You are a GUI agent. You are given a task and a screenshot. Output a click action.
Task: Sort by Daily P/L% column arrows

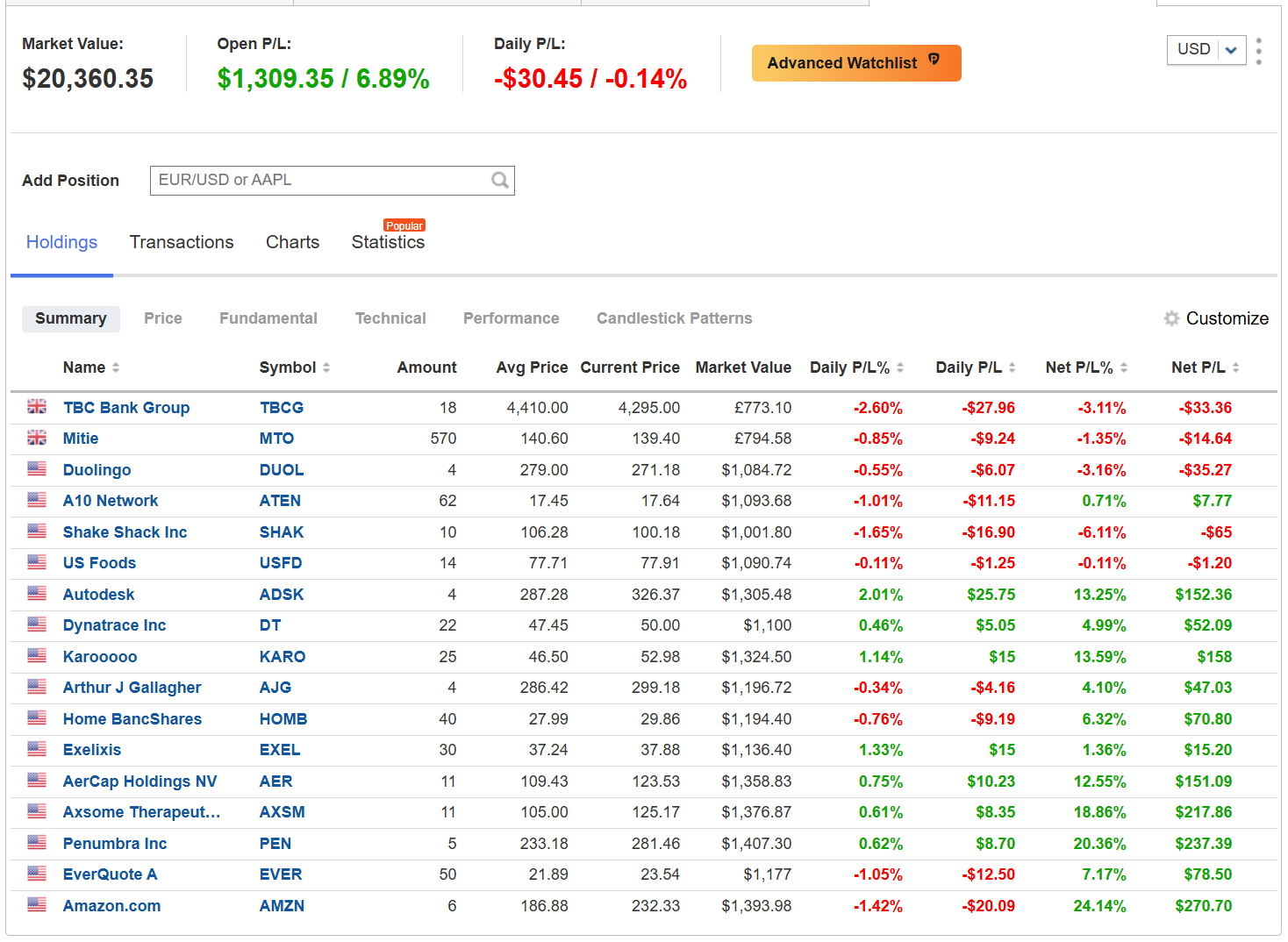(x=900, y=368)
